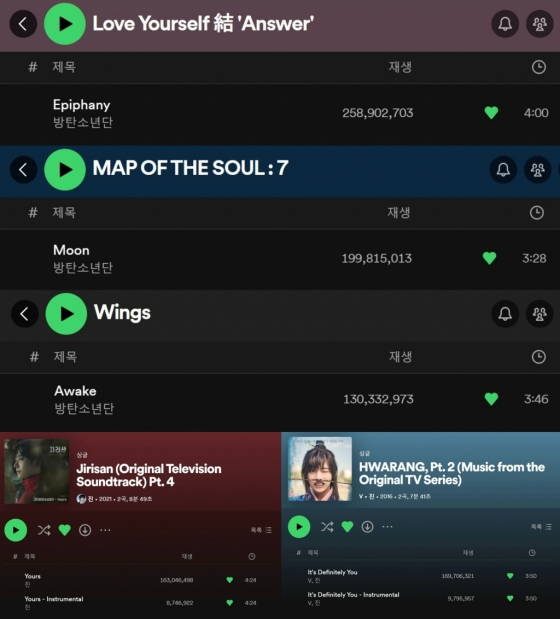Viewport: 560px width, 619px height.
Task: Toggle the heart on Moon track
Action: point(489,258)
